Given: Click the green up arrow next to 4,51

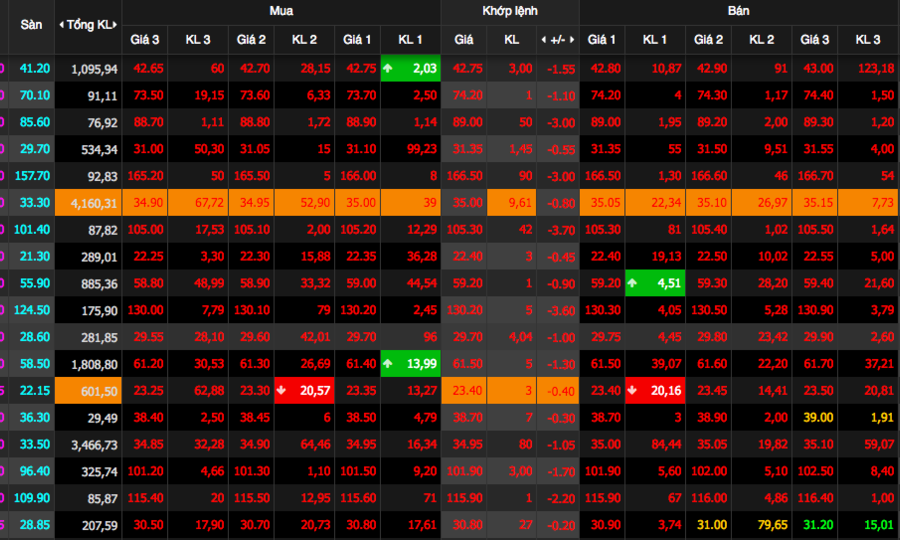Looking at the screenshot, I should coord(632,283).
